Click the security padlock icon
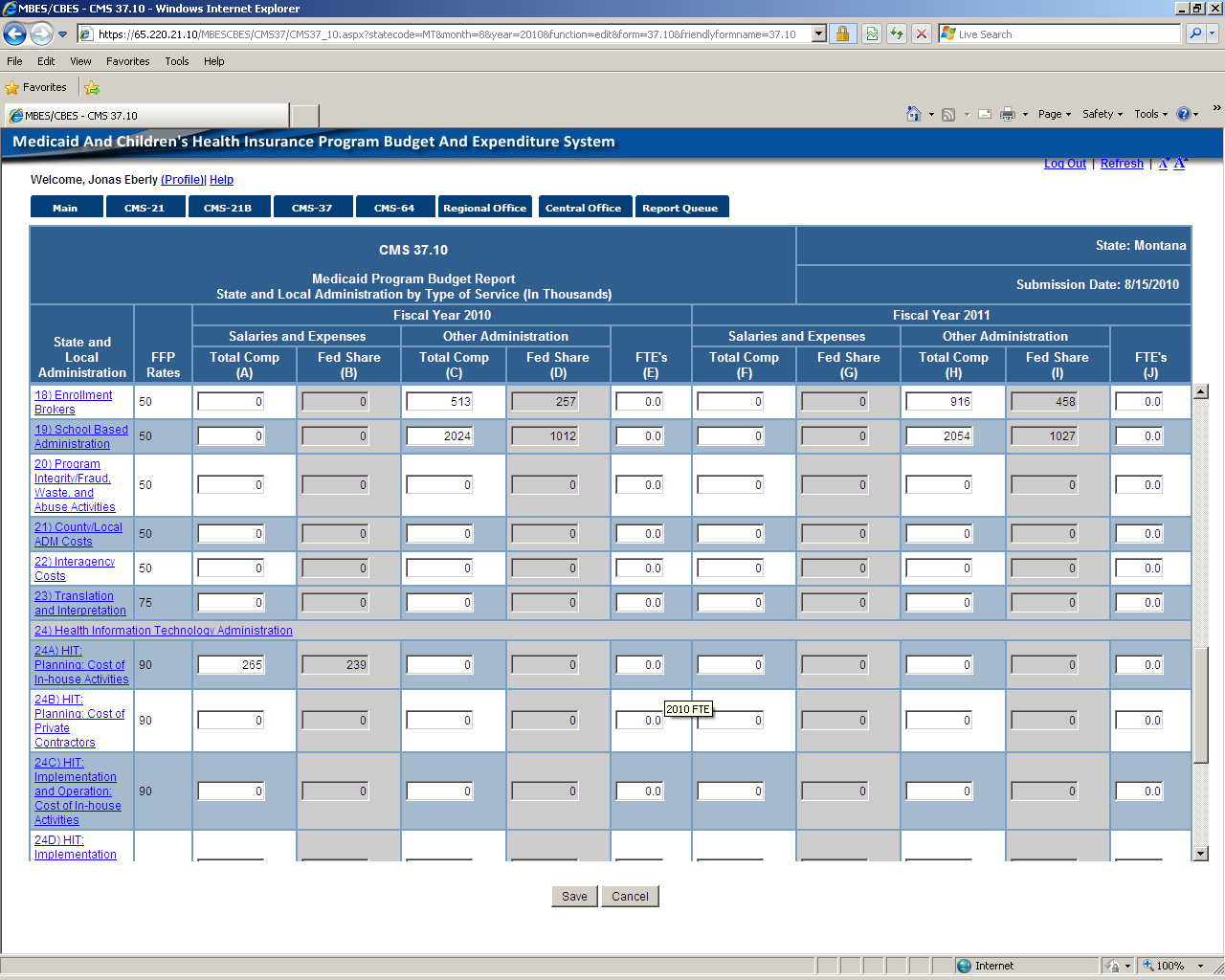This screenshot has height=980, width=1225. click(x=842, y=34)
